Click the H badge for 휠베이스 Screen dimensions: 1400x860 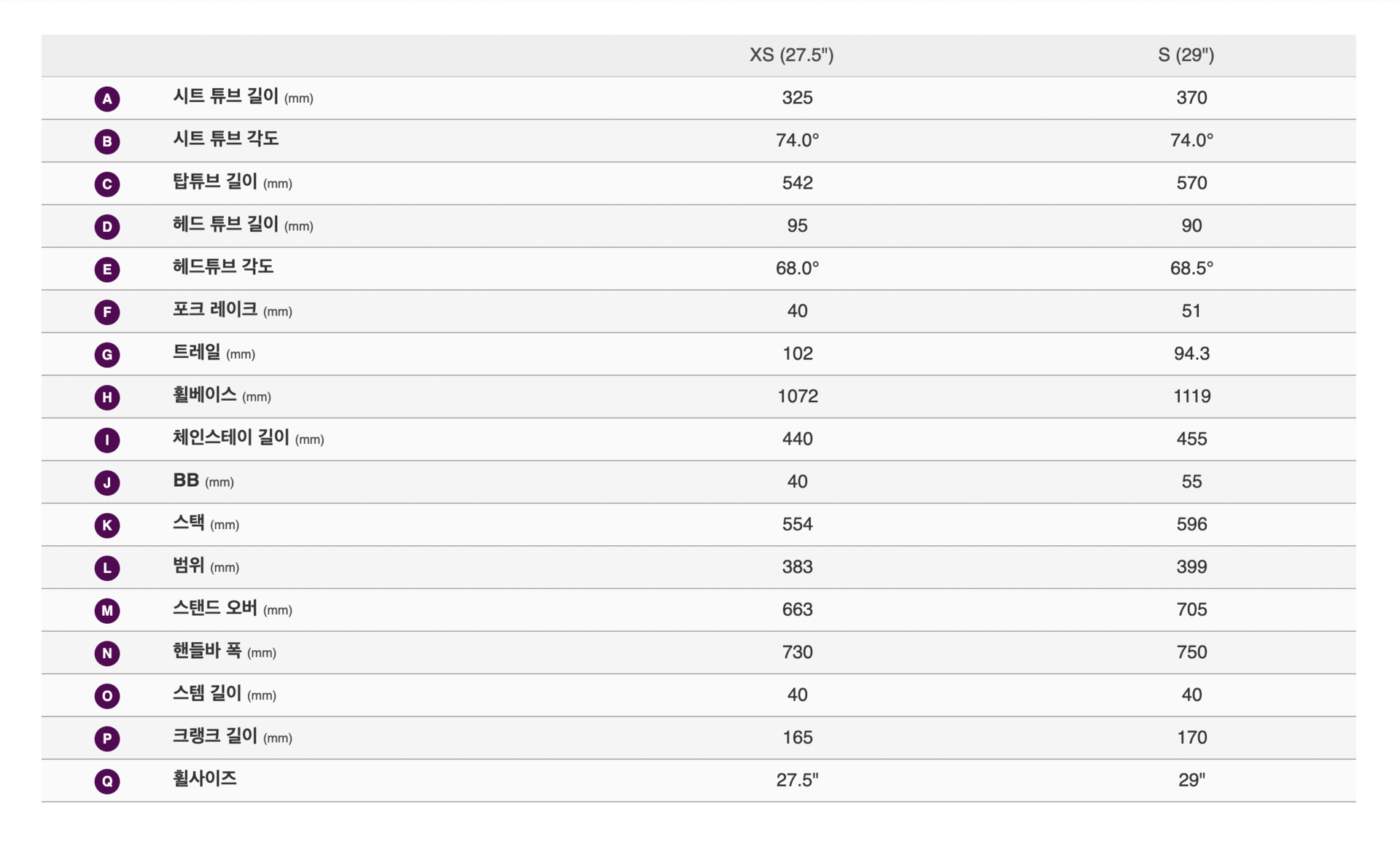(107, 396)
